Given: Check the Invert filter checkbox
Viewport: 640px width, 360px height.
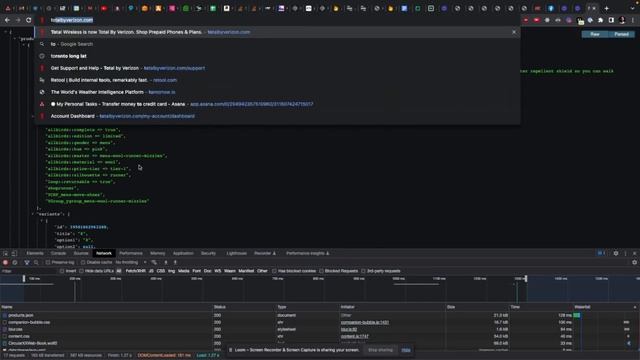Looking at the screenshot, I should click(x=62, y=271).
